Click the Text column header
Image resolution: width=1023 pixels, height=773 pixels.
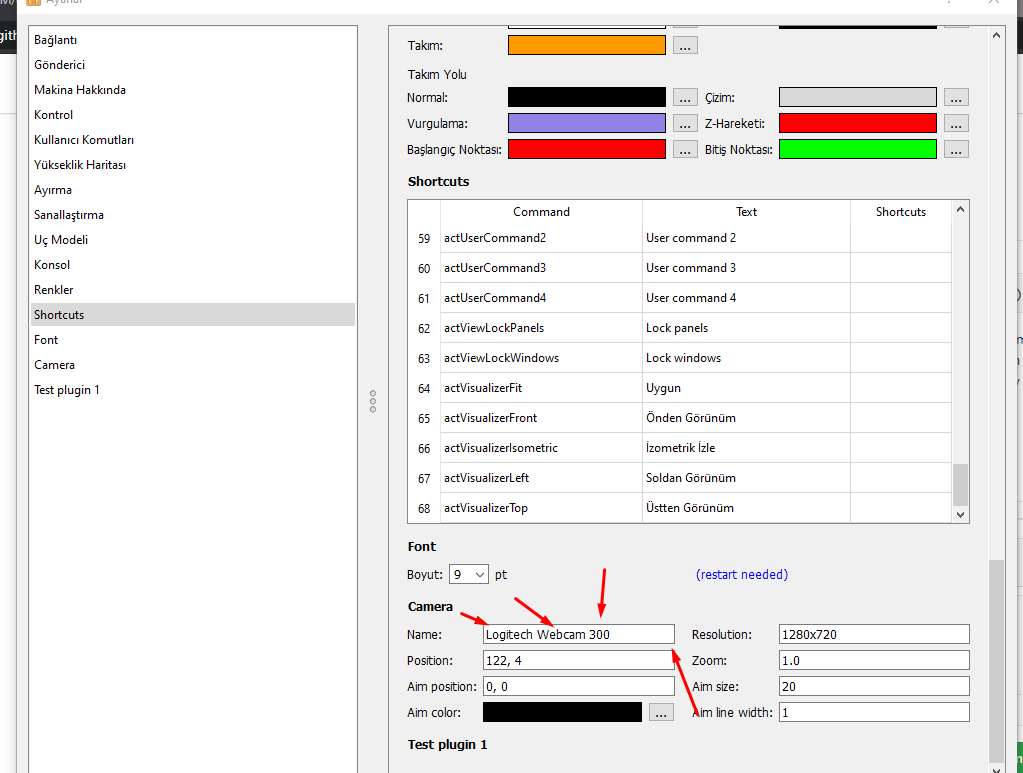746,212
